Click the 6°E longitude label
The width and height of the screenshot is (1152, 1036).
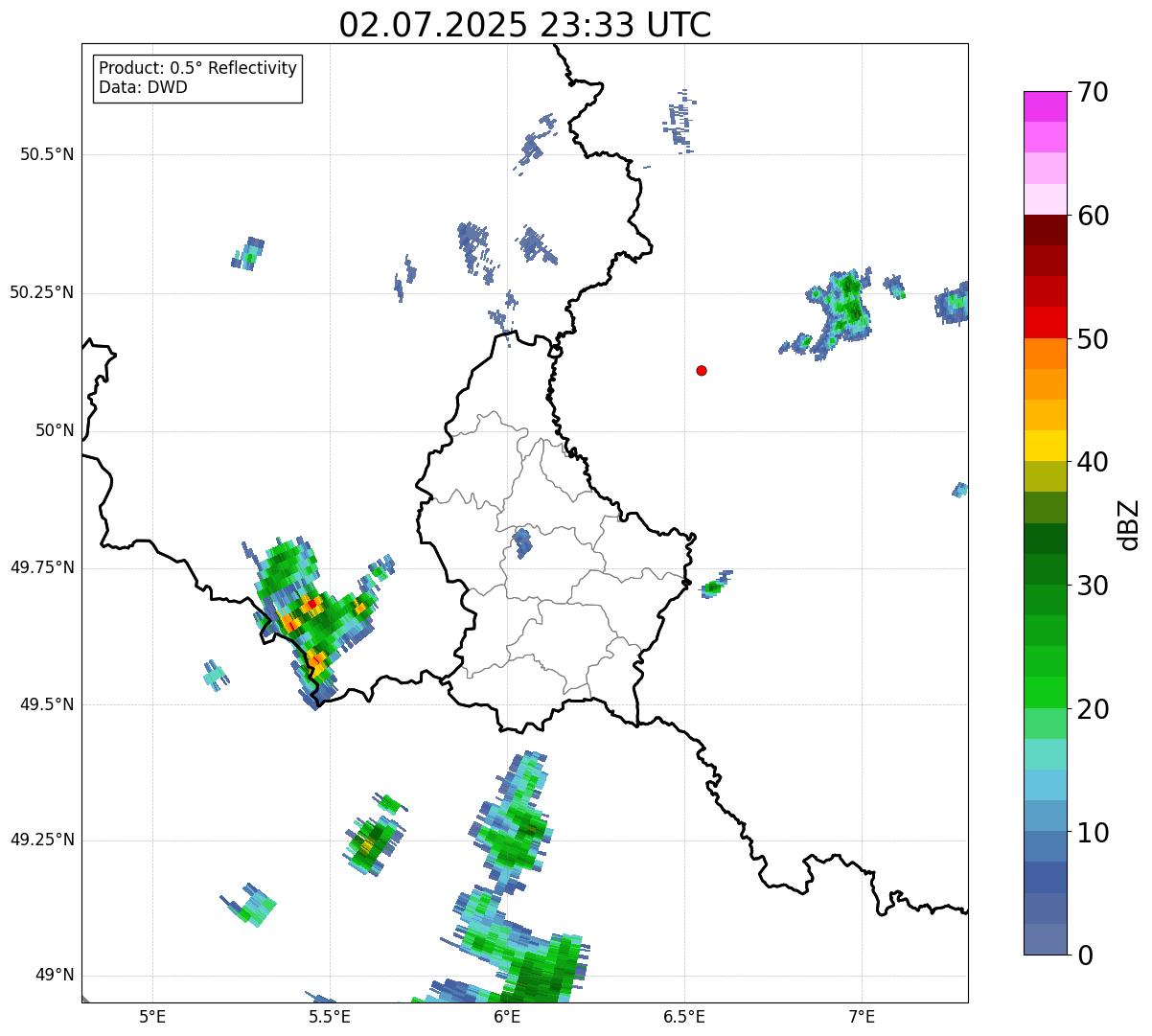tap(507, 1016)
